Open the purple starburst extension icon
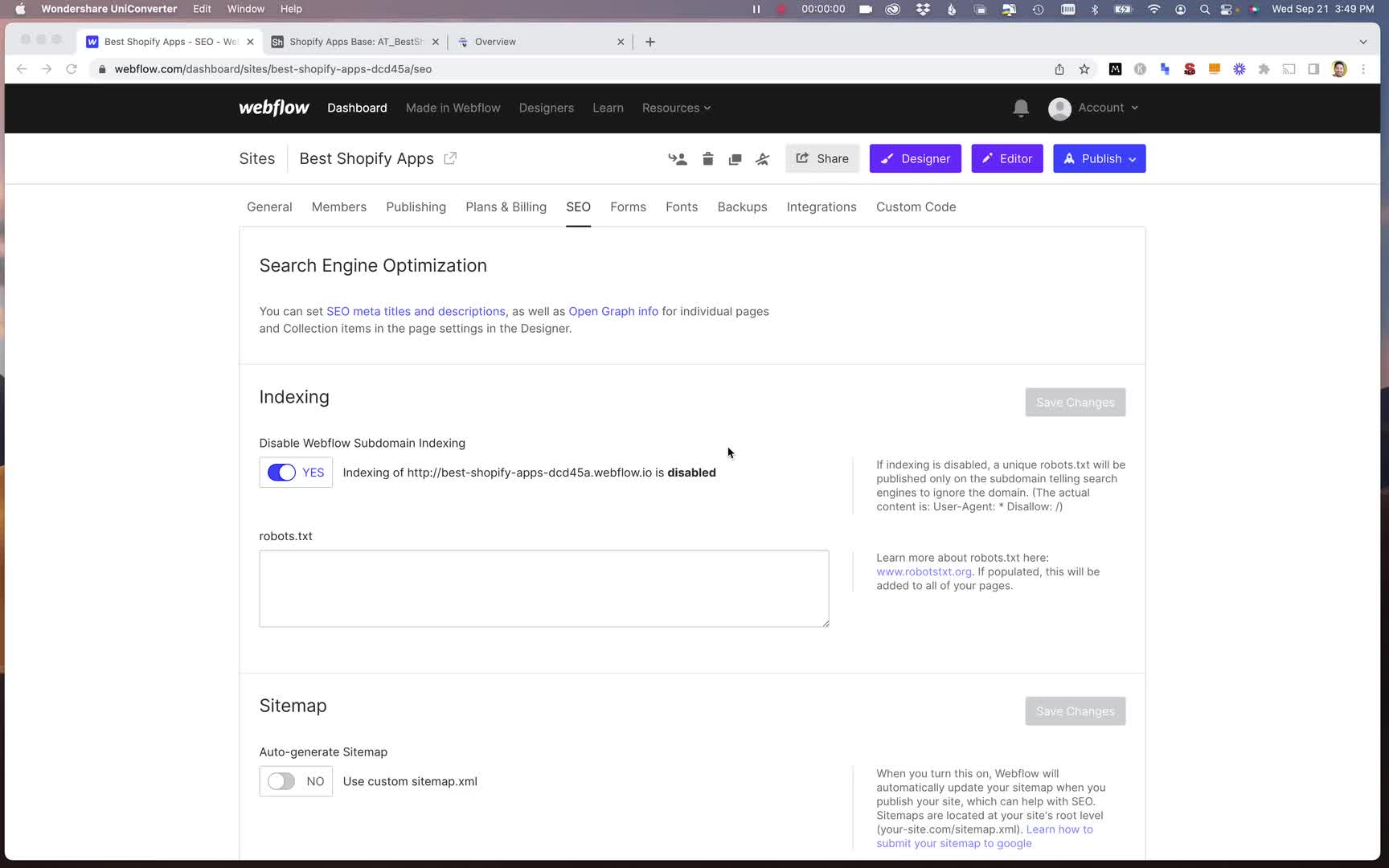Screen dimensions: 1389x868 (1239, 69)
